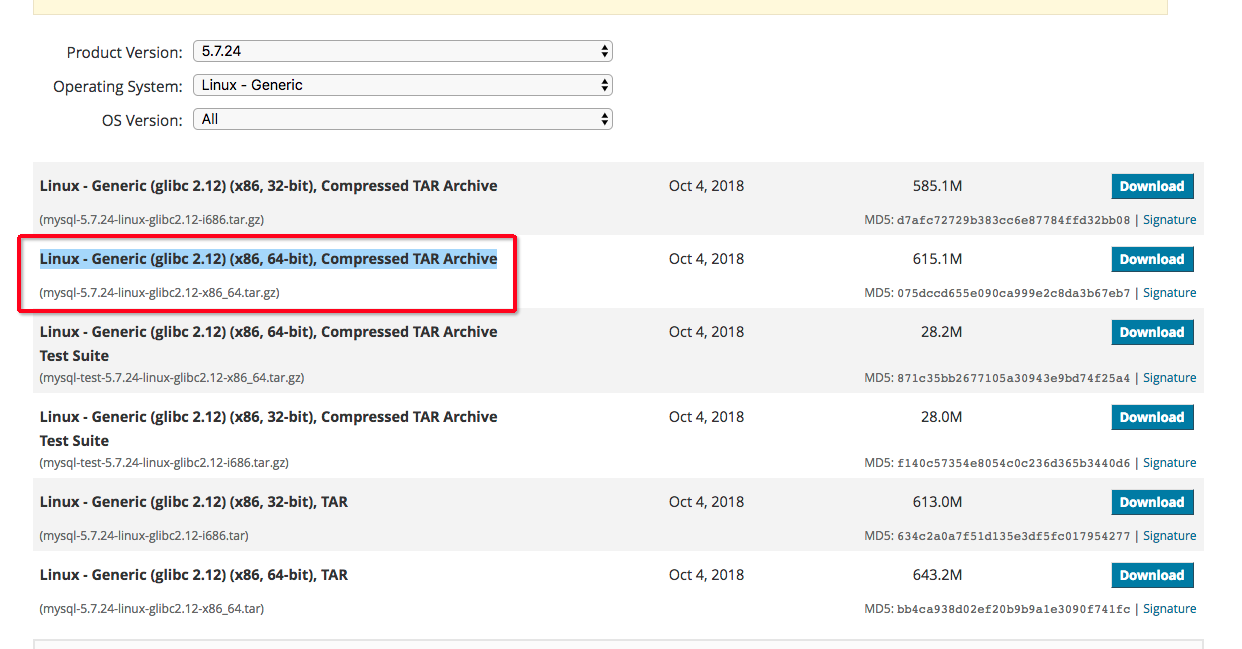Click the 32-bit TAR title in 613.0M row
This screenshot has height=649, width=1242.
(x=194, y=502)
